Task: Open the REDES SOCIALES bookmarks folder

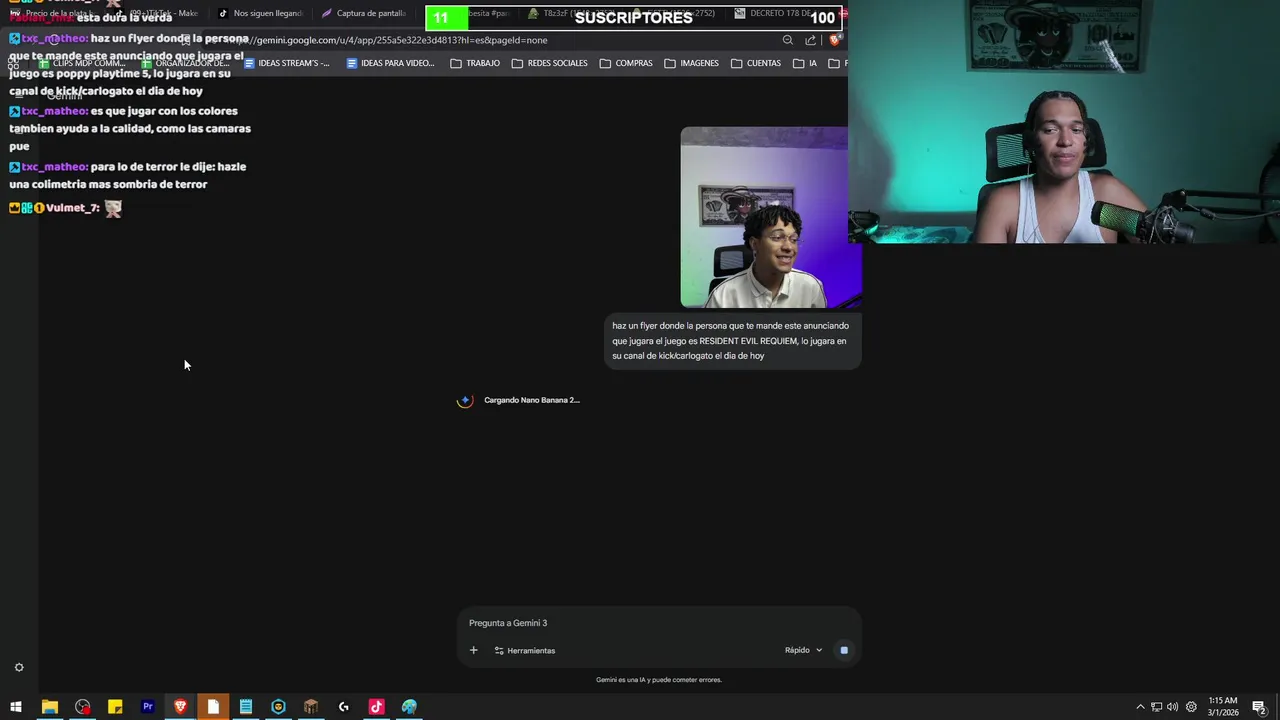Action: pos(549,63)
